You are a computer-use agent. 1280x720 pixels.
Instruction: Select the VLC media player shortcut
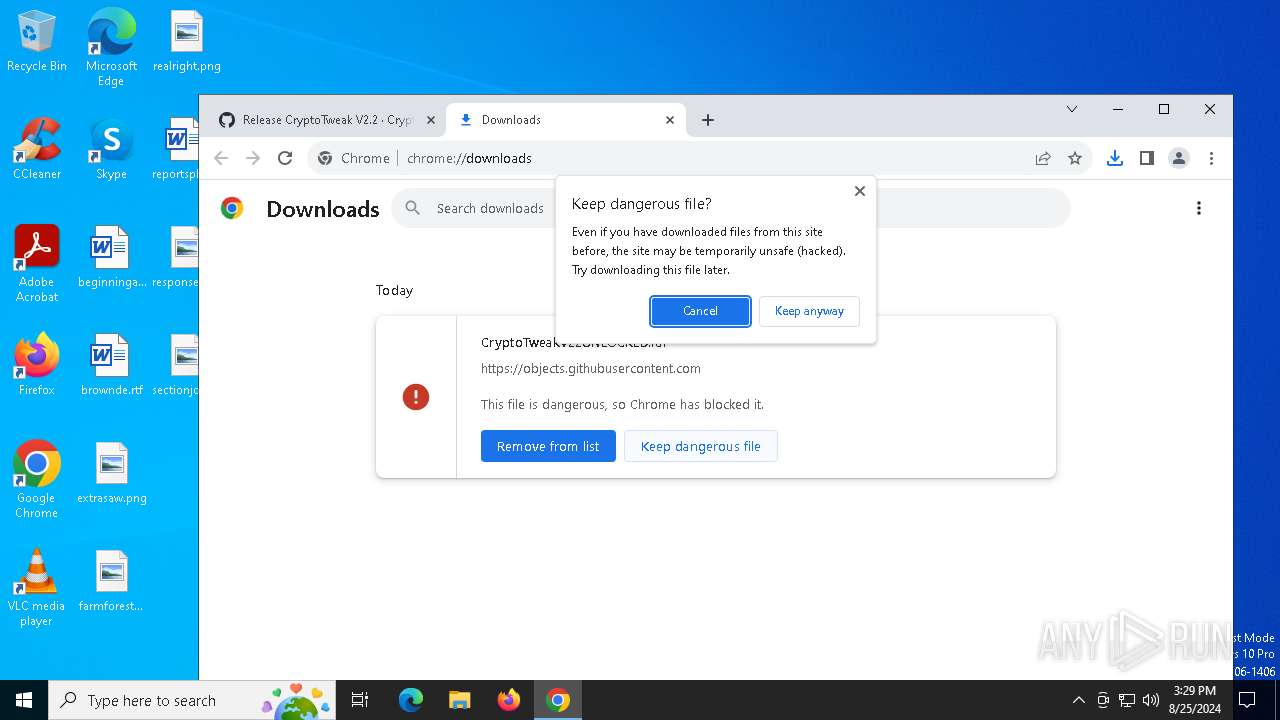point(37,588)
